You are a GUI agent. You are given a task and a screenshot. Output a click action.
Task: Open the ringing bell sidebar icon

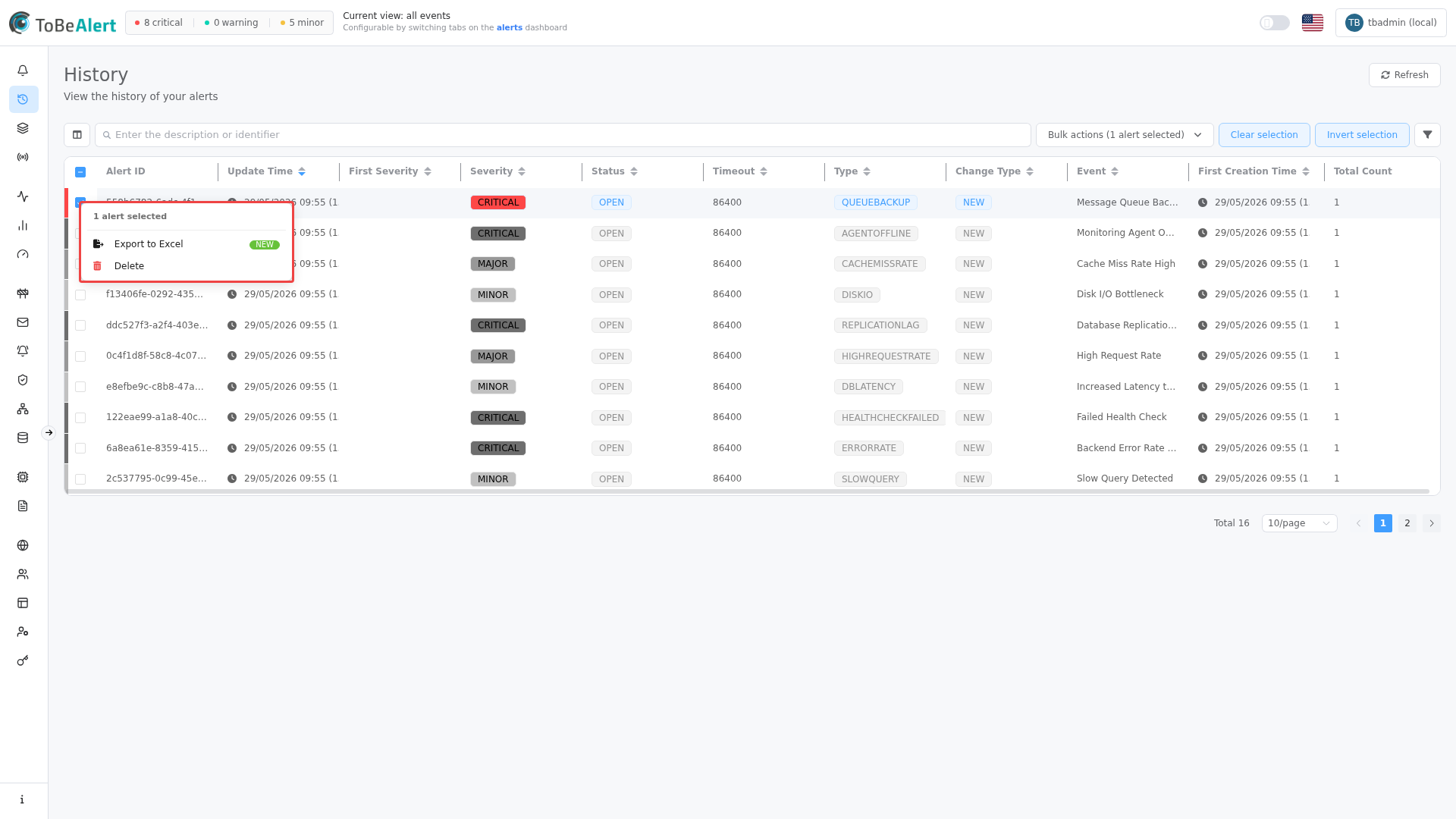pyautogui.click(x=23, y=351)
